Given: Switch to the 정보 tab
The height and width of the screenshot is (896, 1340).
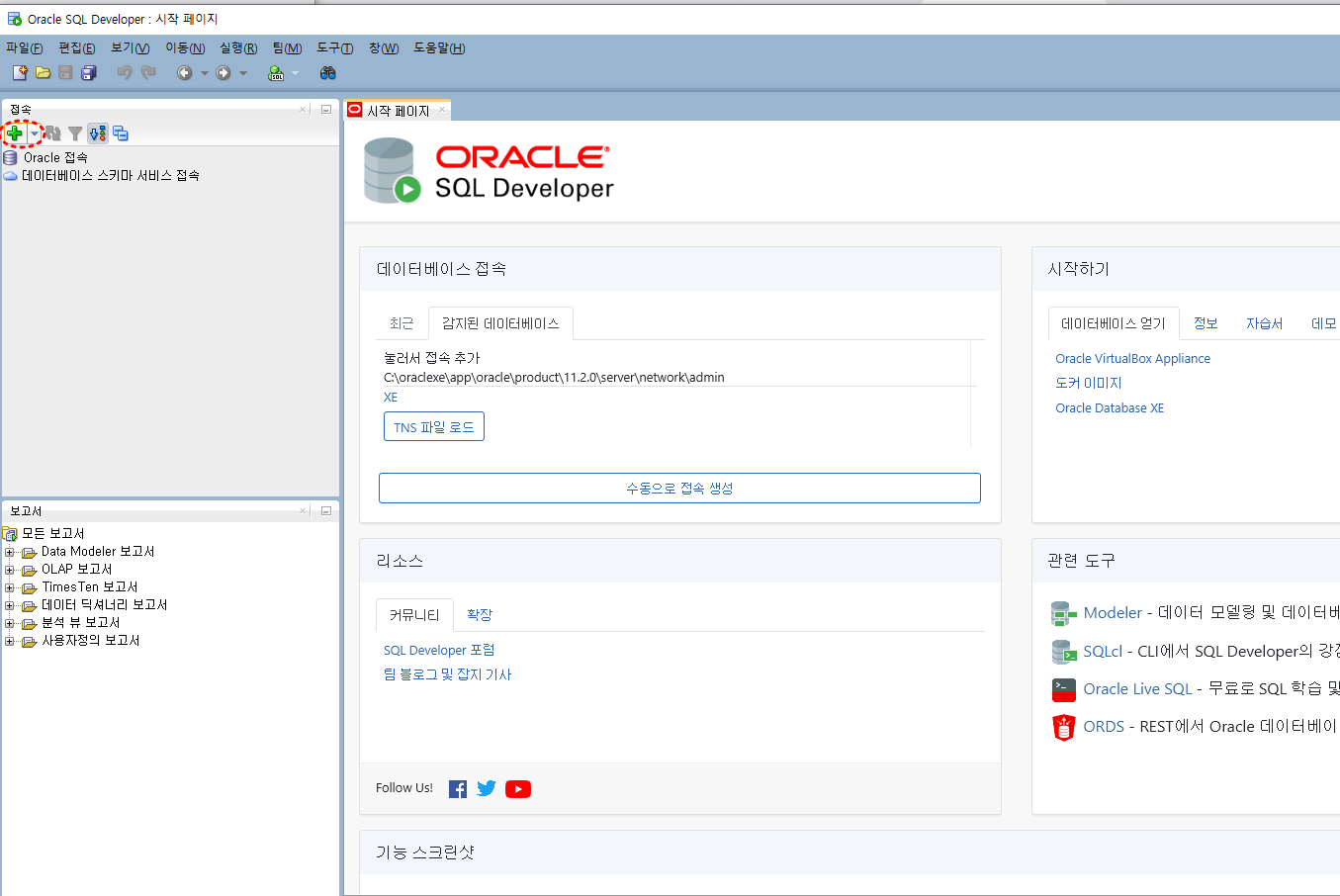Looking at the screenshot, I should pyautogui.click(x=1206, y=323).
